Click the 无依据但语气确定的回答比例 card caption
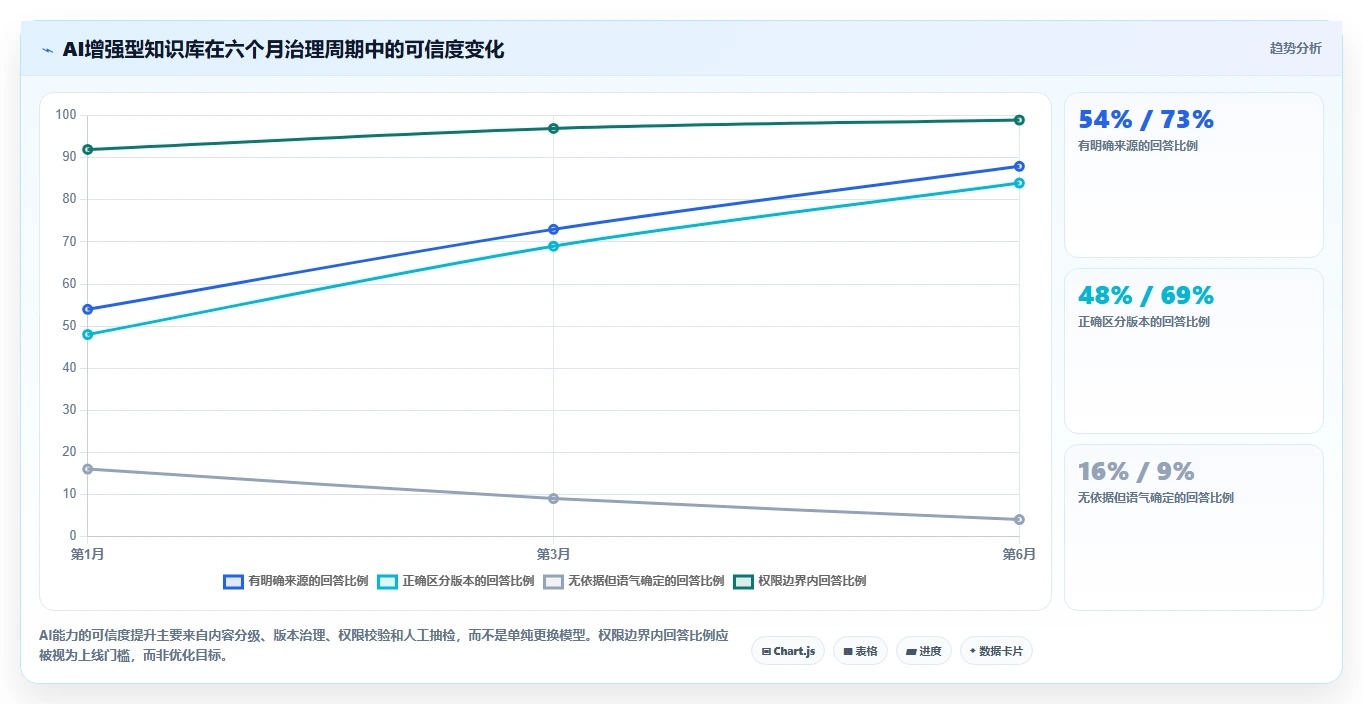 (x=1156, y=498)
